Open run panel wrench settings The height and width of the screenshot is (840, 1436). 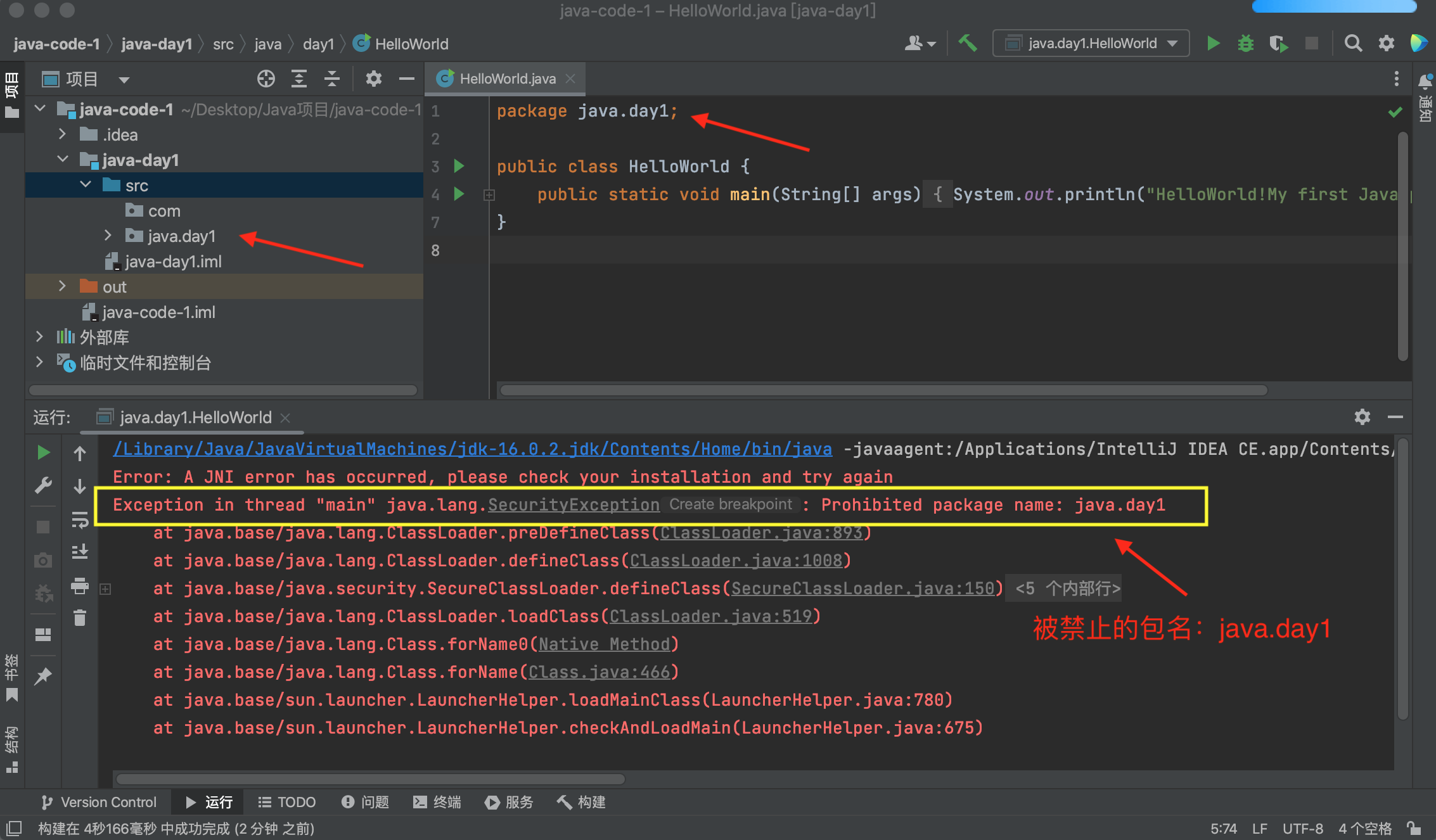(x=43, y=485)
